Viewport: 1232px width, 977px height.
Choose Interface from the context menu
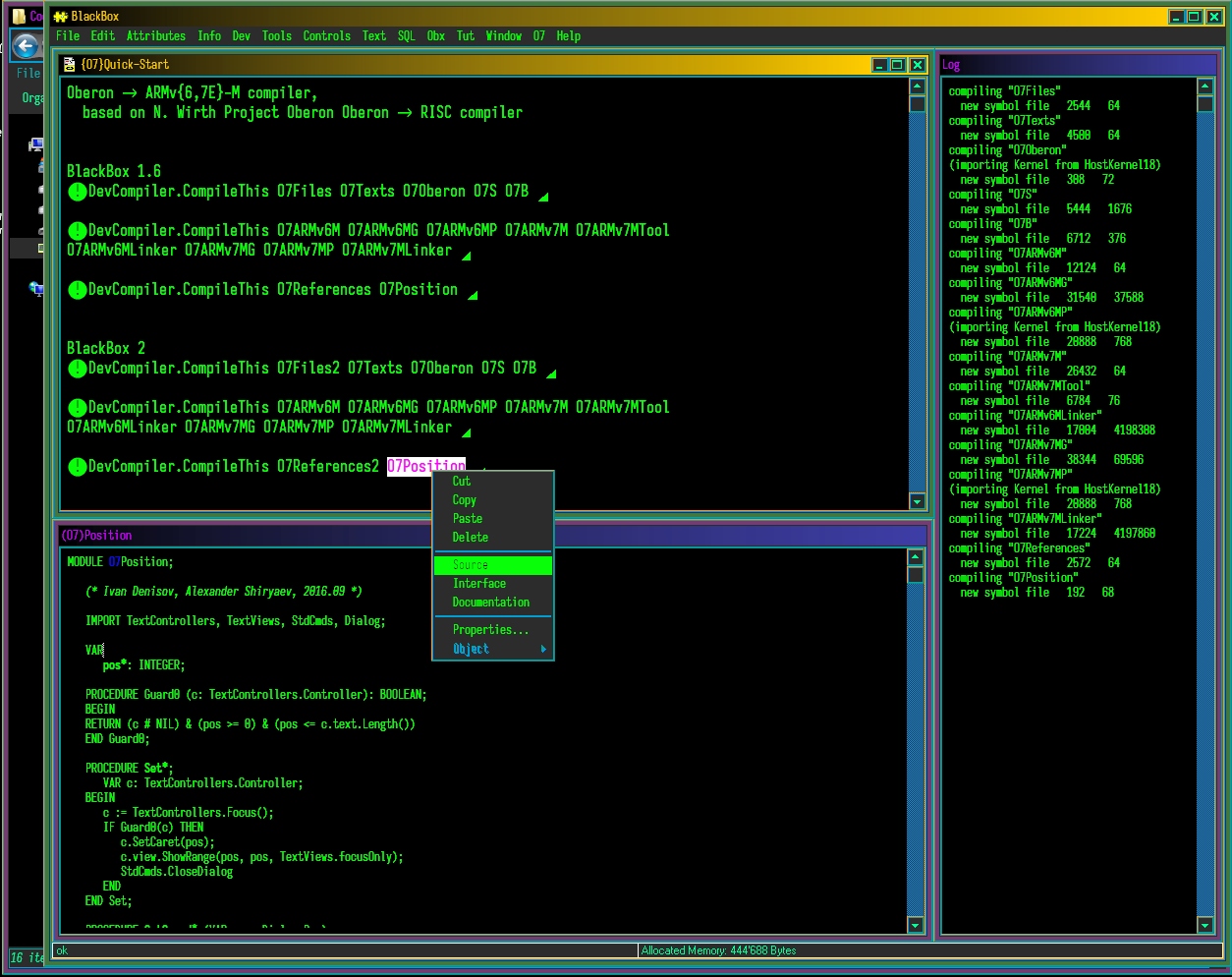[479, 584]
